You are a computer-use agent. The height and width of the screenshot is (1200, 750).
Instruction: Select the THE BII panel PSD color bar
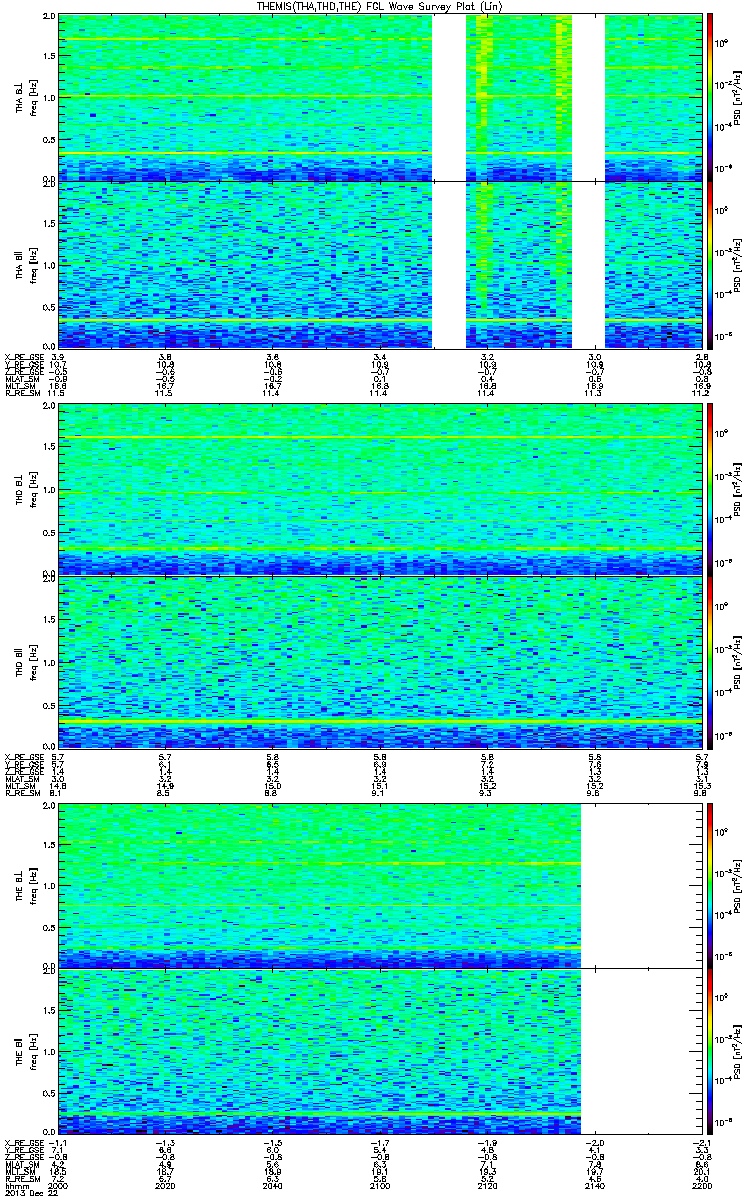tap(709, 1050)
